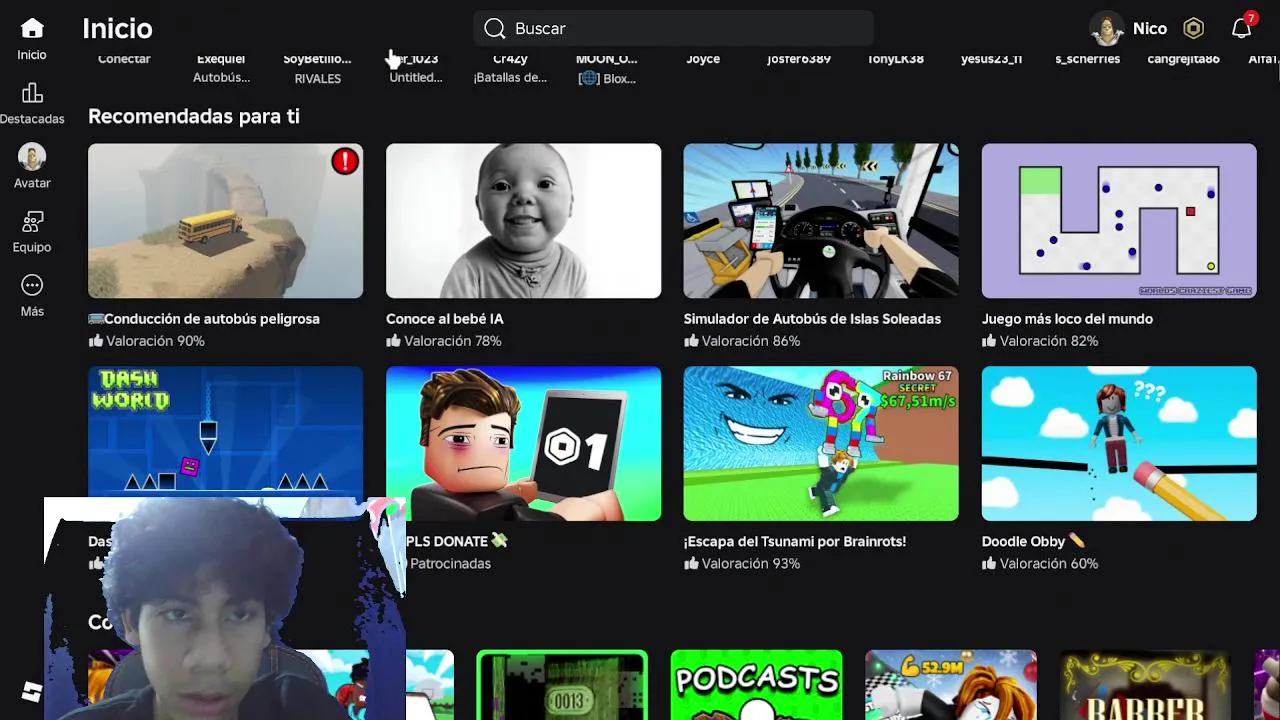
Task: Click "Valoración 86%" rating text
Action: click(x=751, y=341)
